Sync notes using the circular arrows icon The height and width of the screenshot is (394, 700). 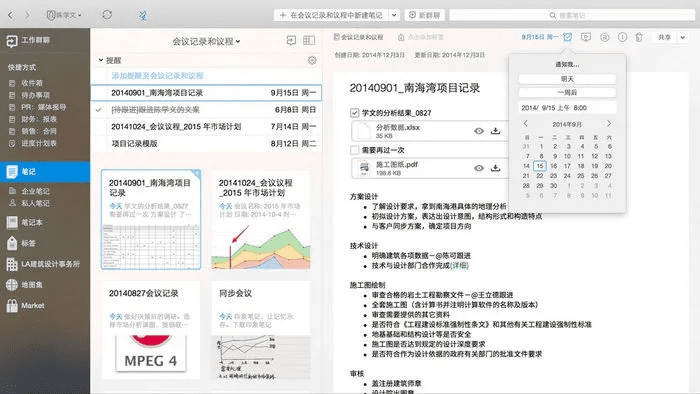click(107, 15)
